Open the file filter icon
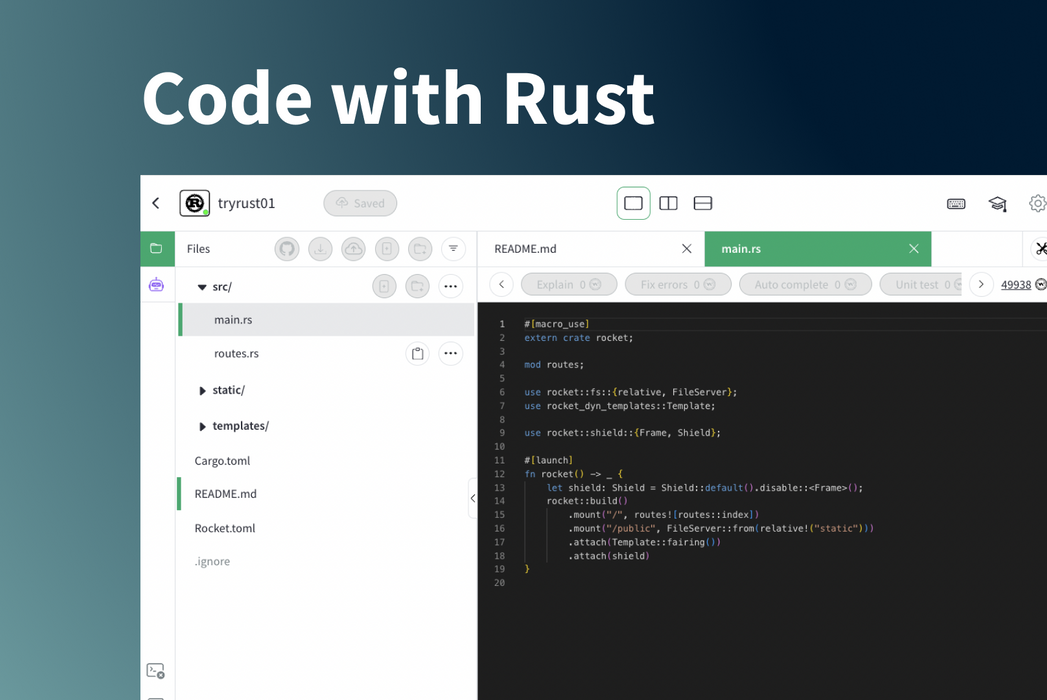The width and height of the screenshot is (1047, 700). 453,248
